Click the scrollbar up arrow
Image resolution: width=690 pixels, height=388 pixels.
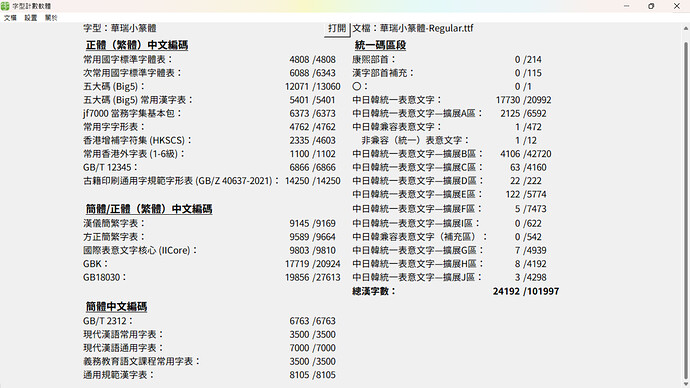click(686, 28)
